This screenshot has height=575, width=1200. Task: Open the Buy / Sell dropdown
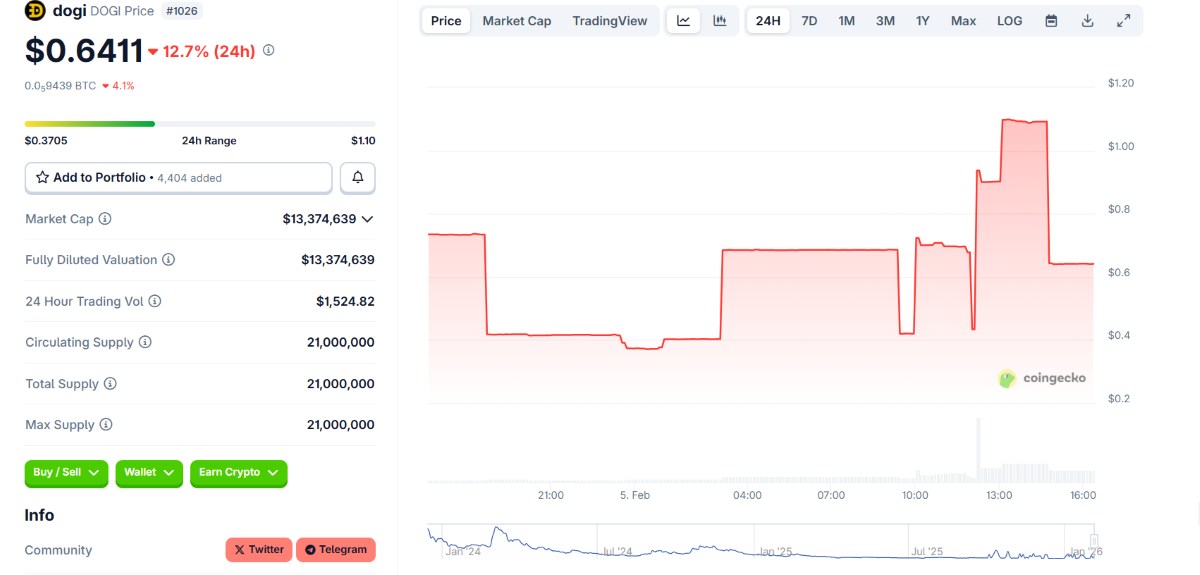pos(66,473)
